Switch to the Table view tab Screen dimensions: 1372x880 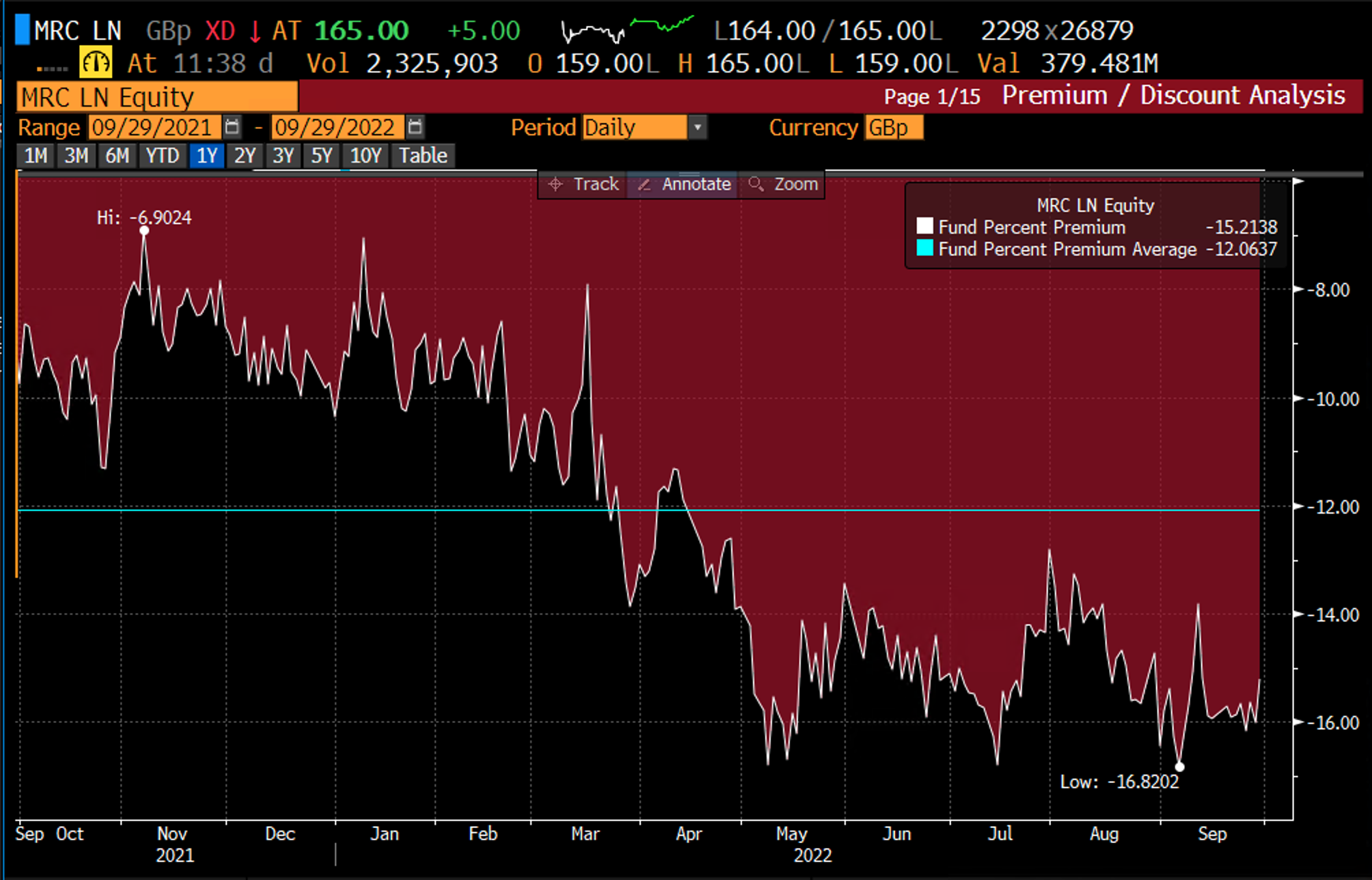423,156
